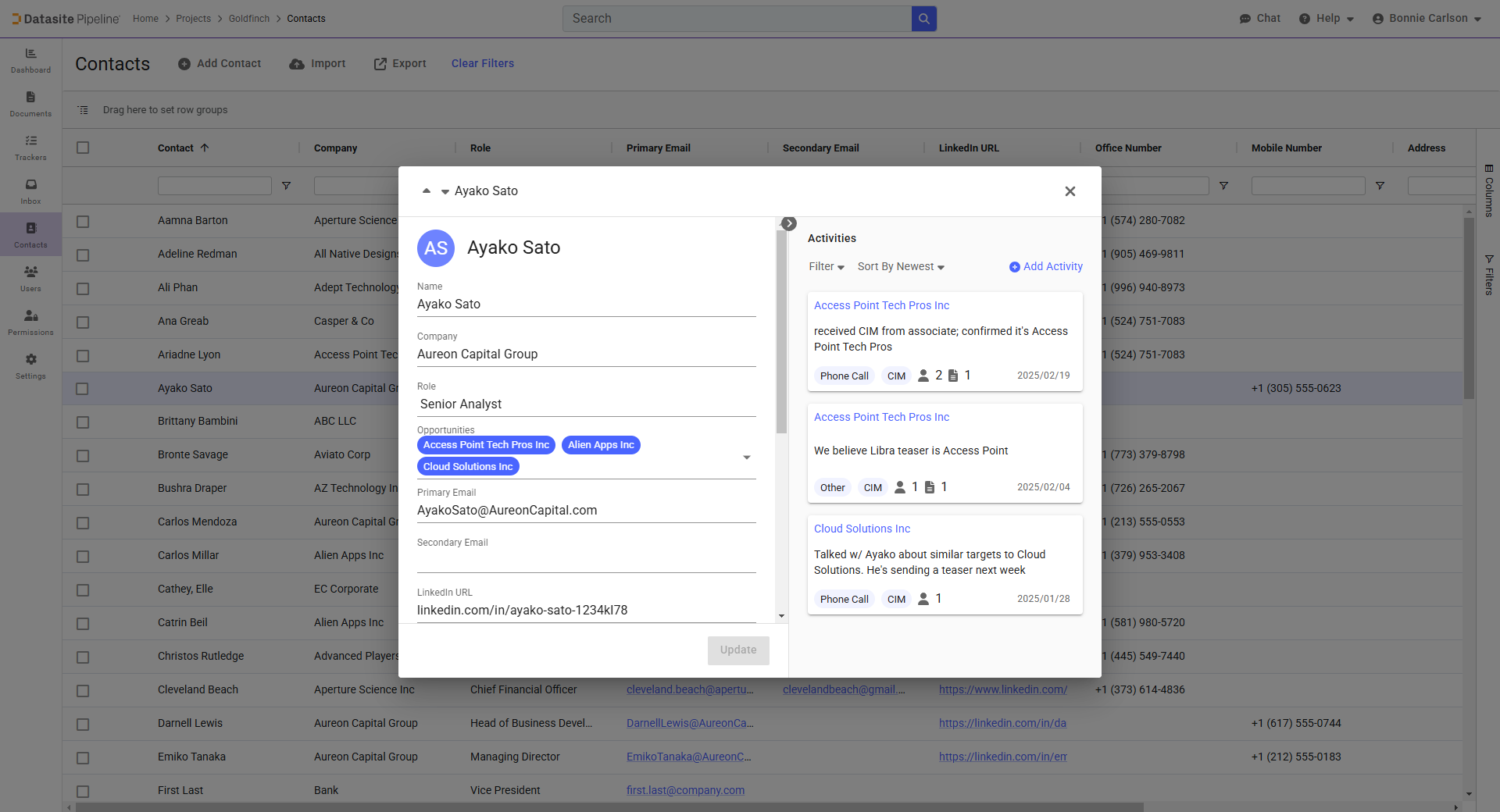Sort by the Office Number column header
Viewport: 1500px width, 812px height.
pyautogui.click(x=1128, y=148)
